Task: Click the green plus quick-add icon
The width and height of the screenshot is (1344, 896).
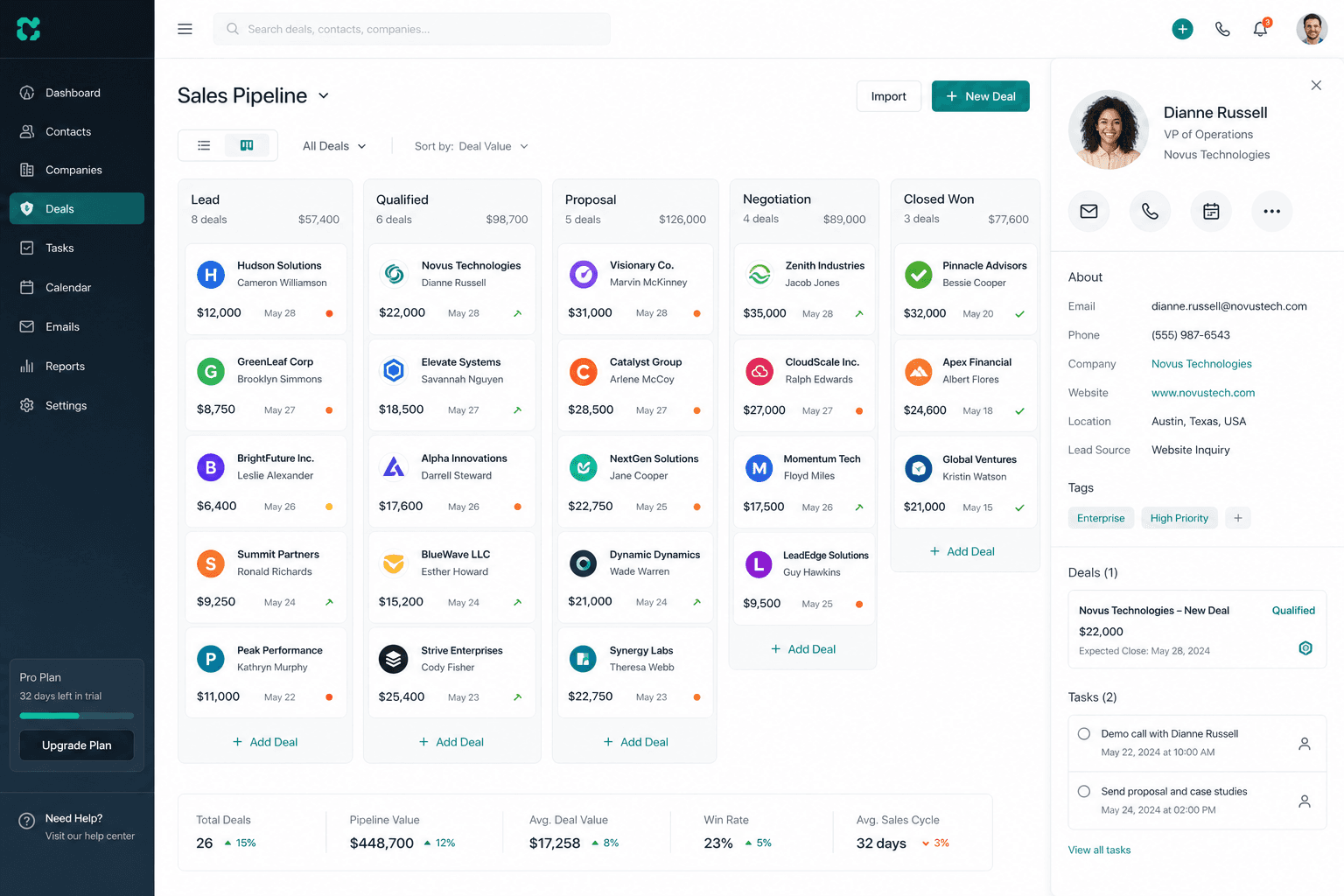Action: pyautogui.click(x=1182, y=29)
